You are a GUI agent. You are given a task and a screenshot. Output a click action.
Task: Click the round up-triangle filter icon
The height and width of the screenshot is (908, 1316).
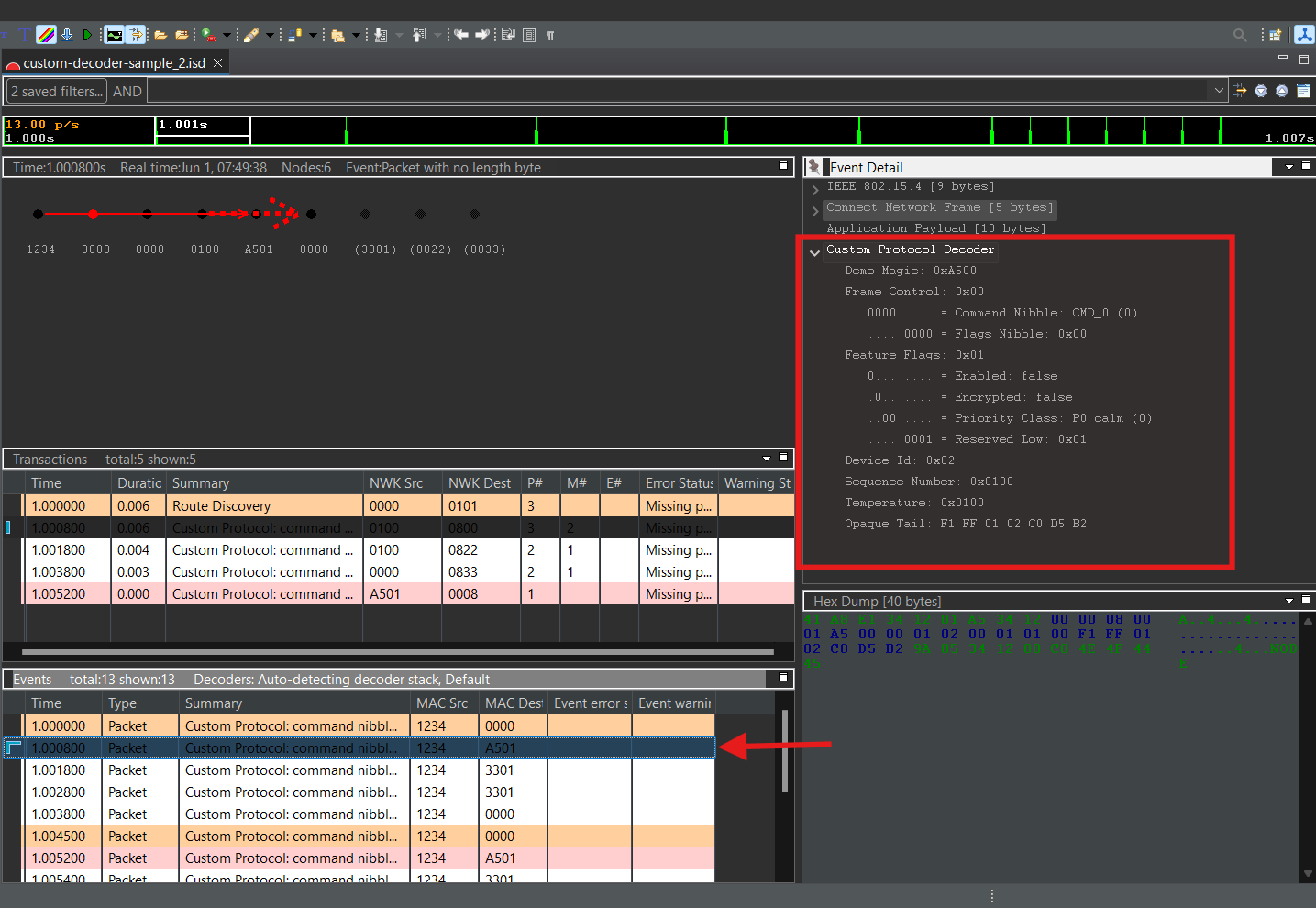coord(1282,91)
